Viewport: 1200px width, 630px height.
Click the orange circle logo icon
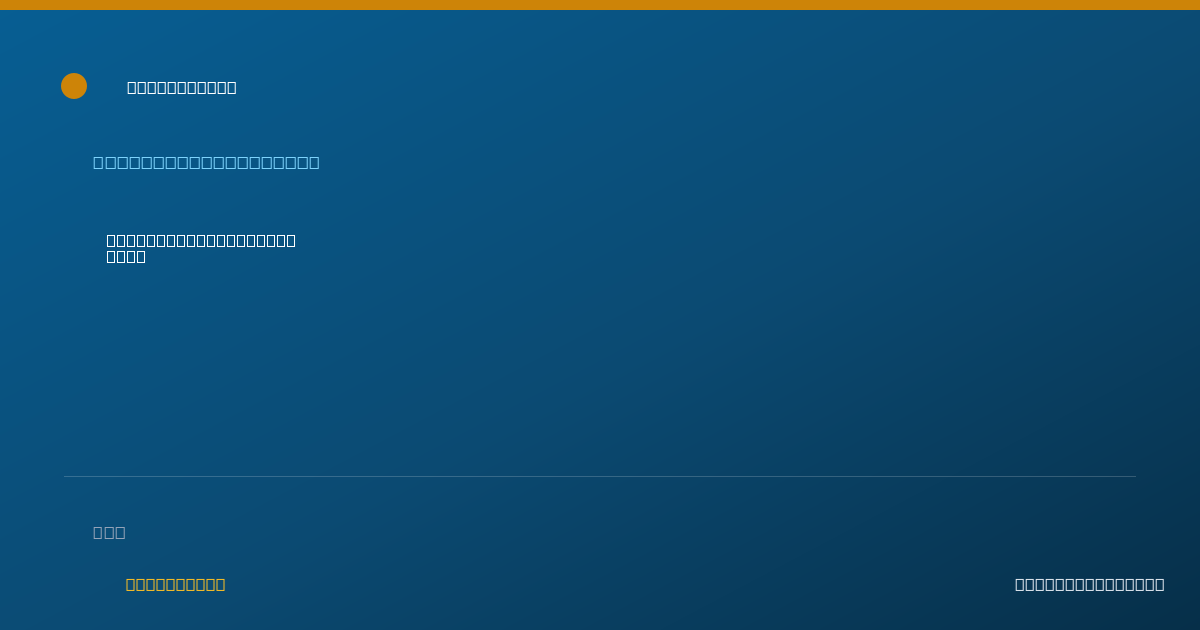74,86
